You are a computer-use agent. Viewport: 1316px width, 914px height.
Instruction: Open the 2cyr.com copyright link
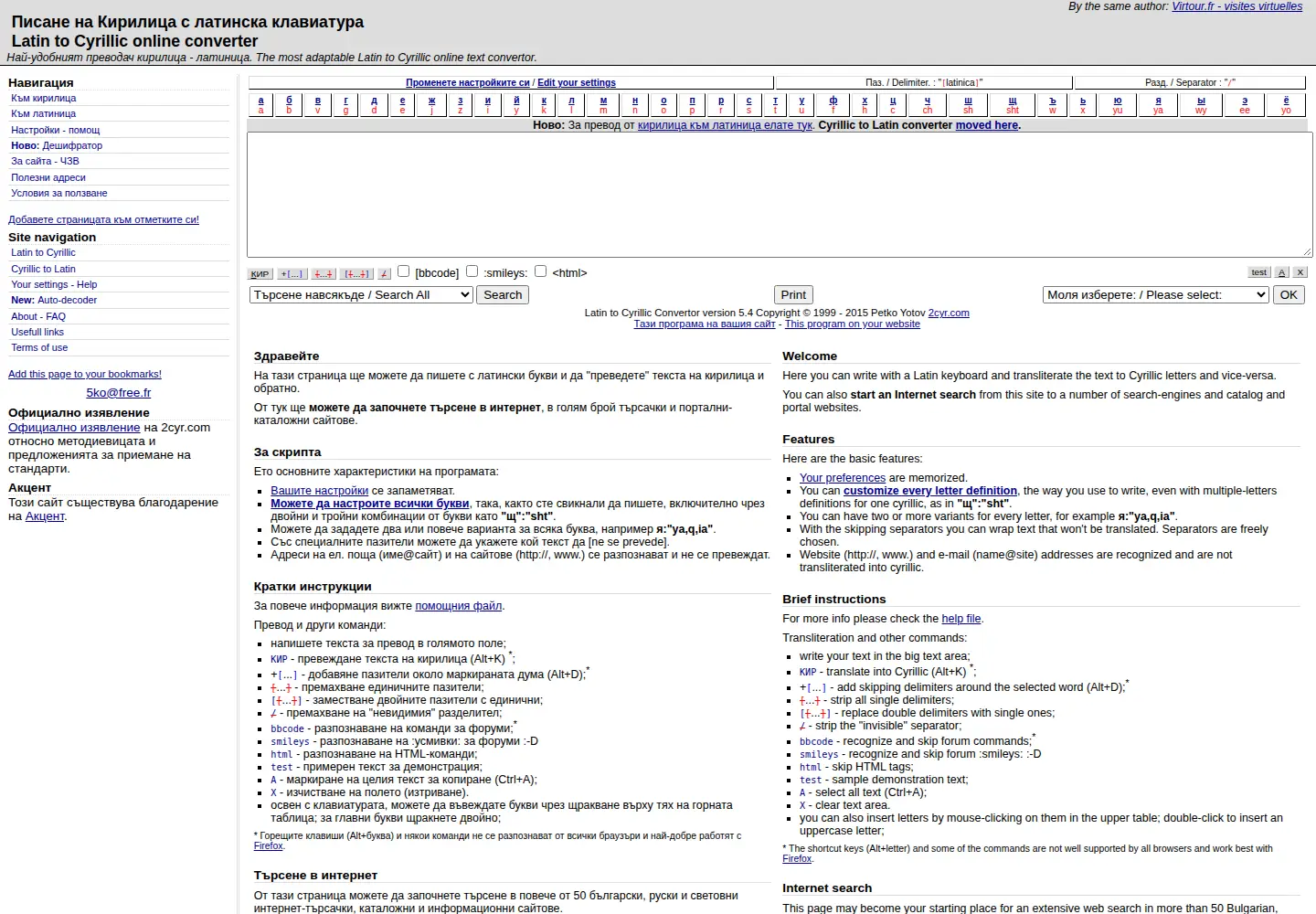(x=949, y=313)
